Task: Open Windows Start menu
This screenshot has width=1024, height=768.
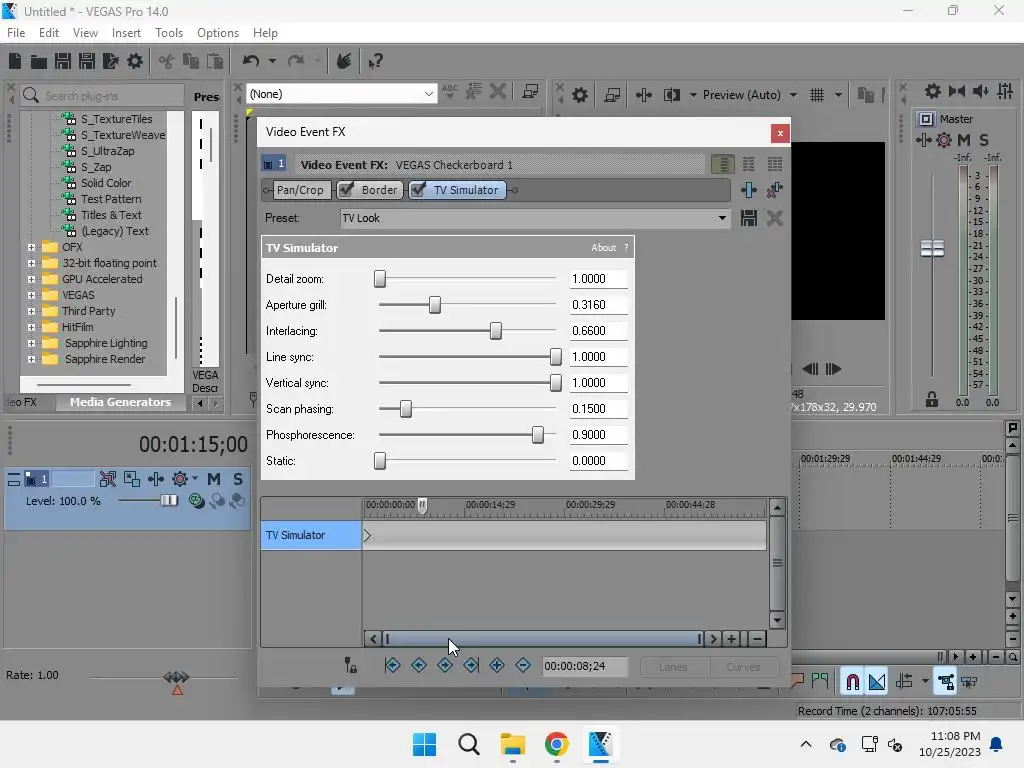Action: [x=424, y=744]
